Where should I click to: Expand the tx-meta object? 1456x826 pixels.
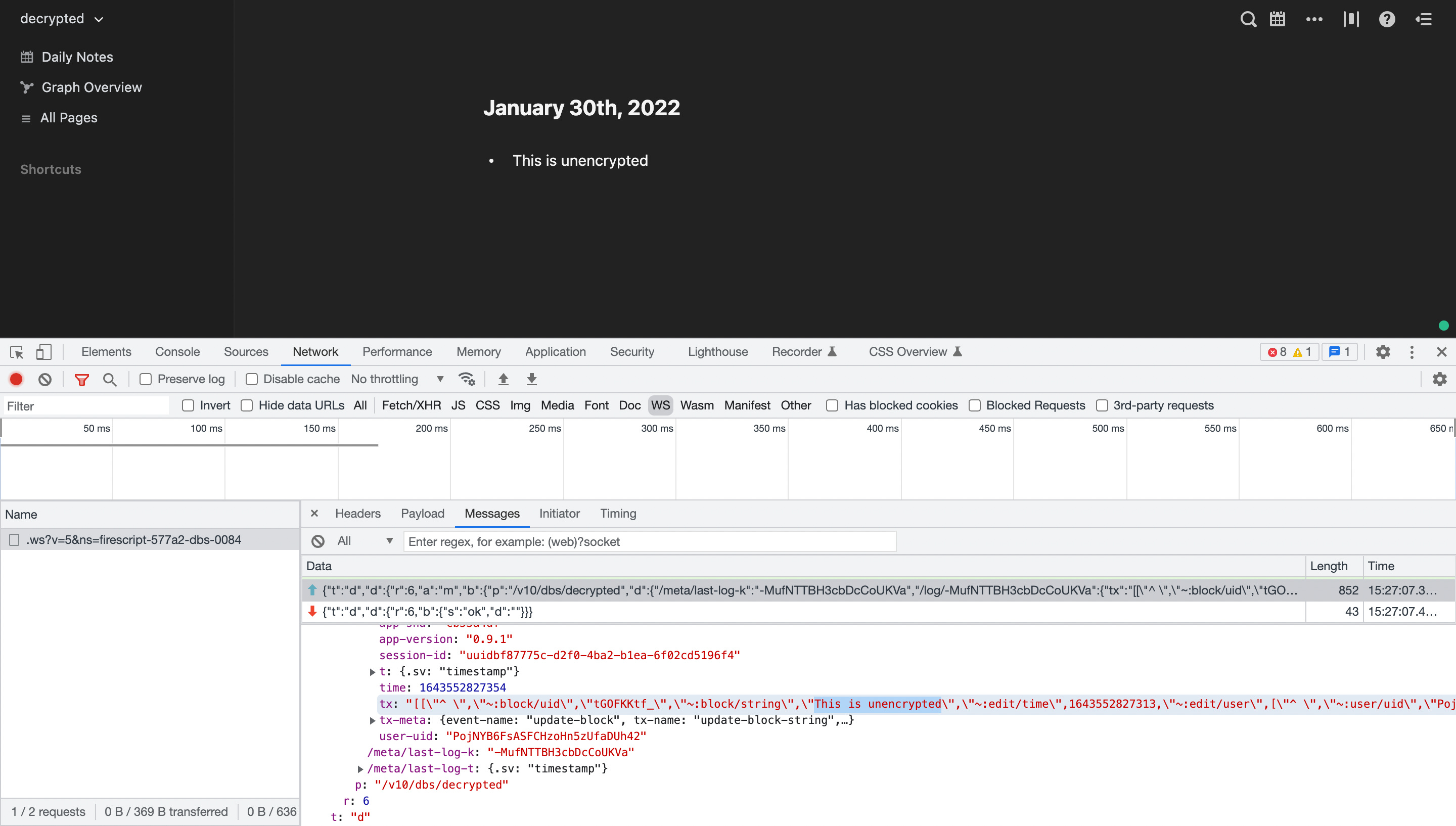pyautogui.click(x=373, y=720)
